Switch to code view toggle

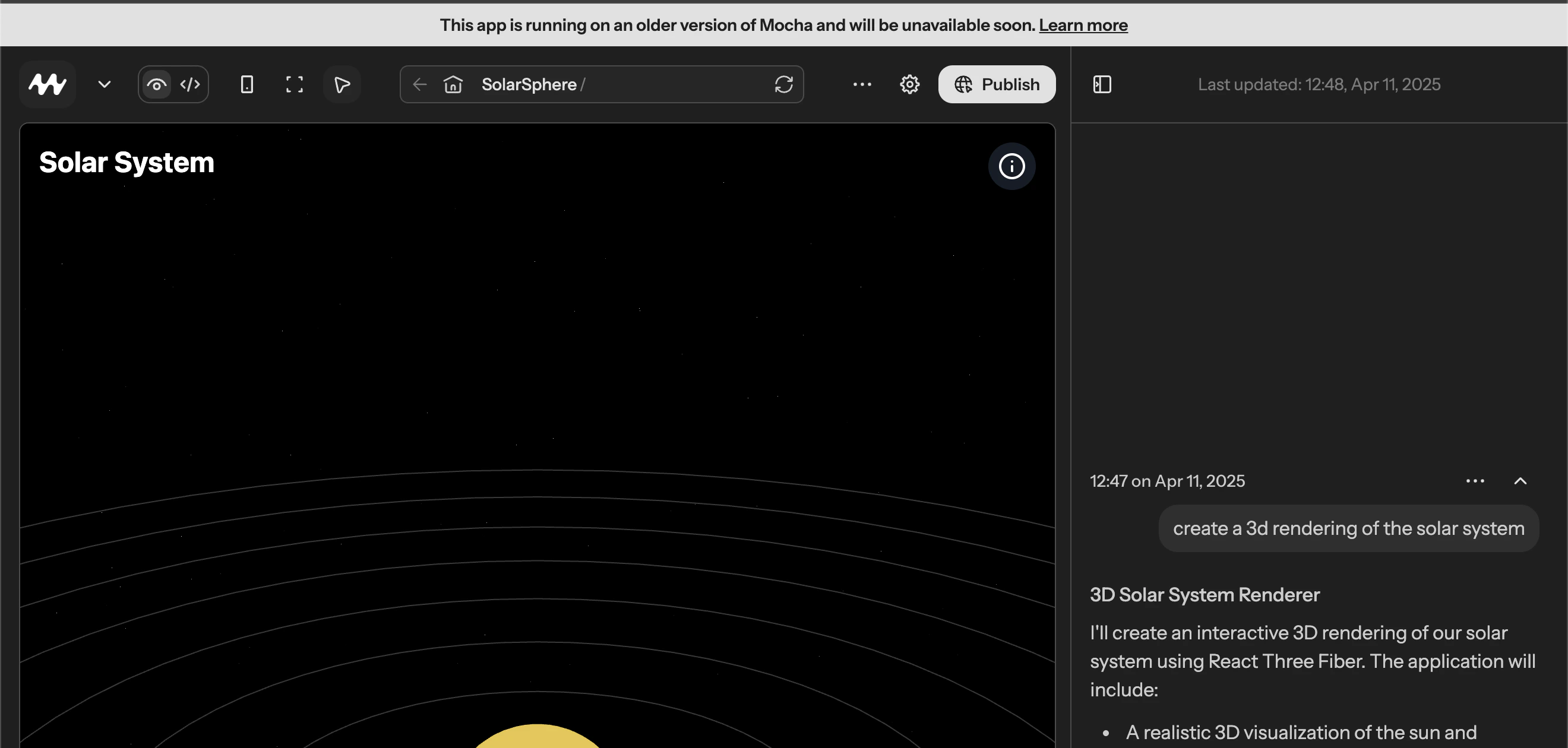[190, 84]
